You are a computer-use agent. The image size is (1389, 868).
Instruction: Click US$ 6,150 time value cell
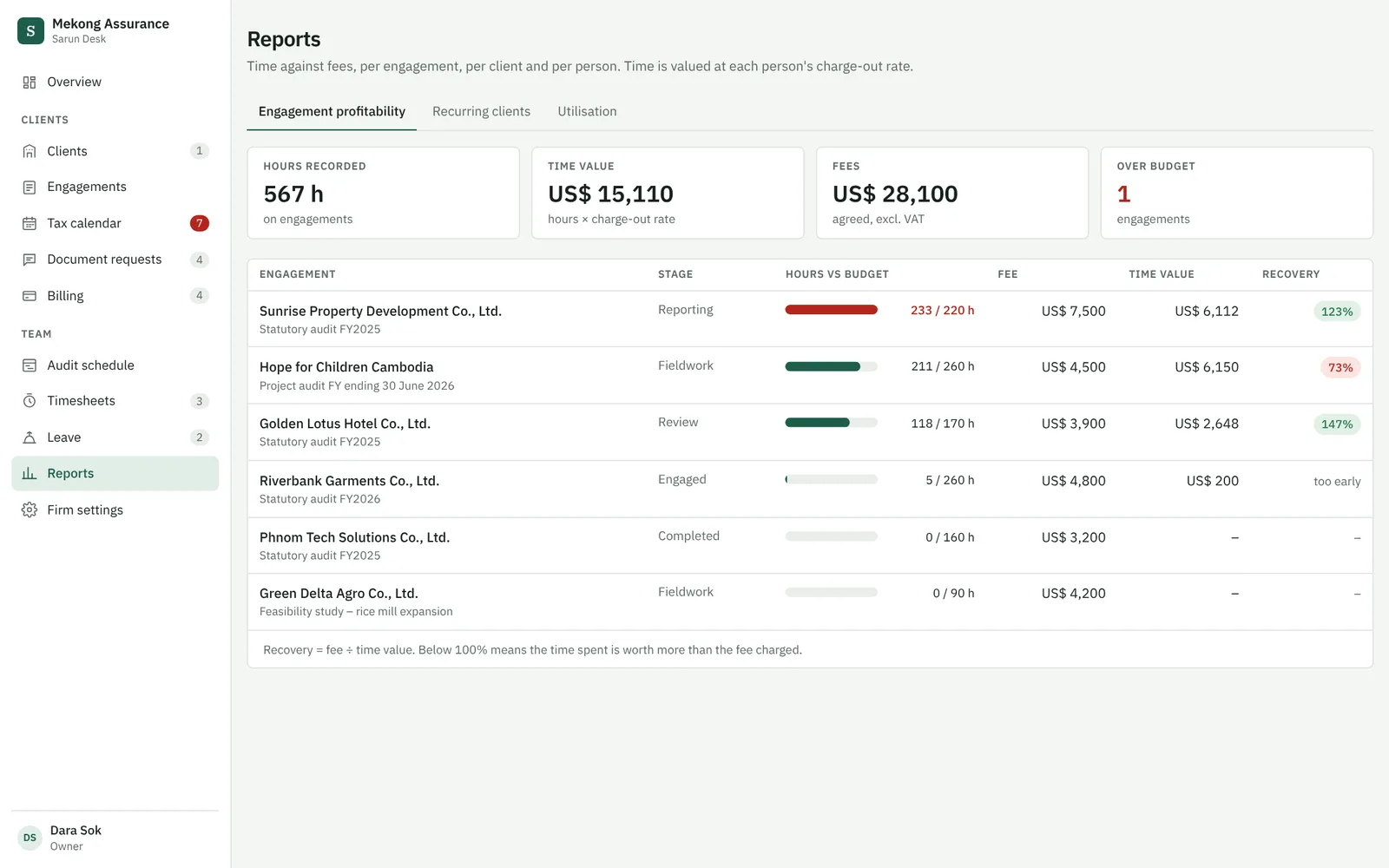click(1207, 367)
